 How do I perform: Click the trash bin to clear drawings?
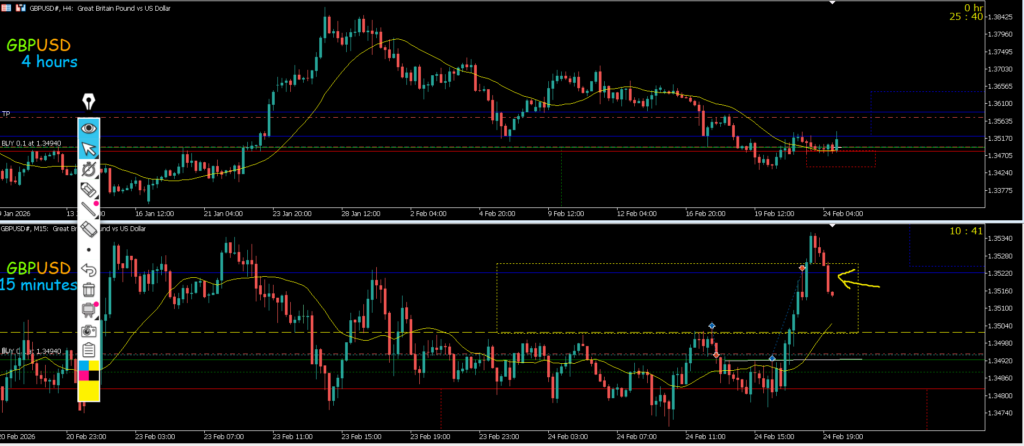pyautogui.click(x=89, y=290)
